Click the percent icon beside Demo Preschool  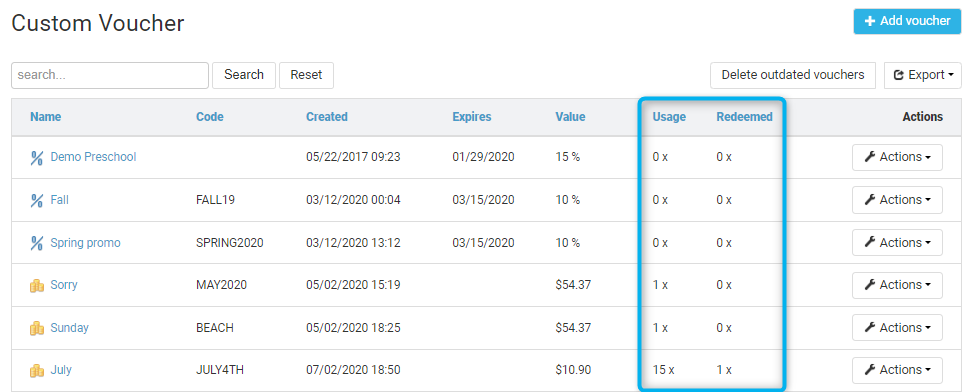(x=36, y=158)
